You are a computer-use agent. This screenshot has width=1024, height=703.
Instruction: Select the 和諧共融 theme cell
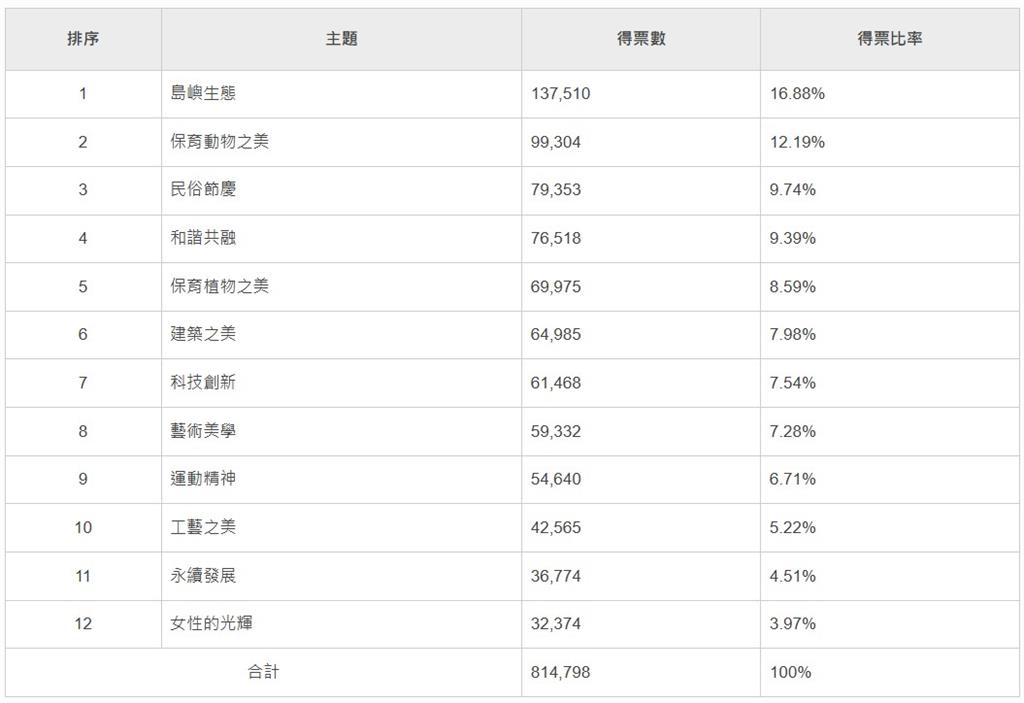click(x=203, y=238)
